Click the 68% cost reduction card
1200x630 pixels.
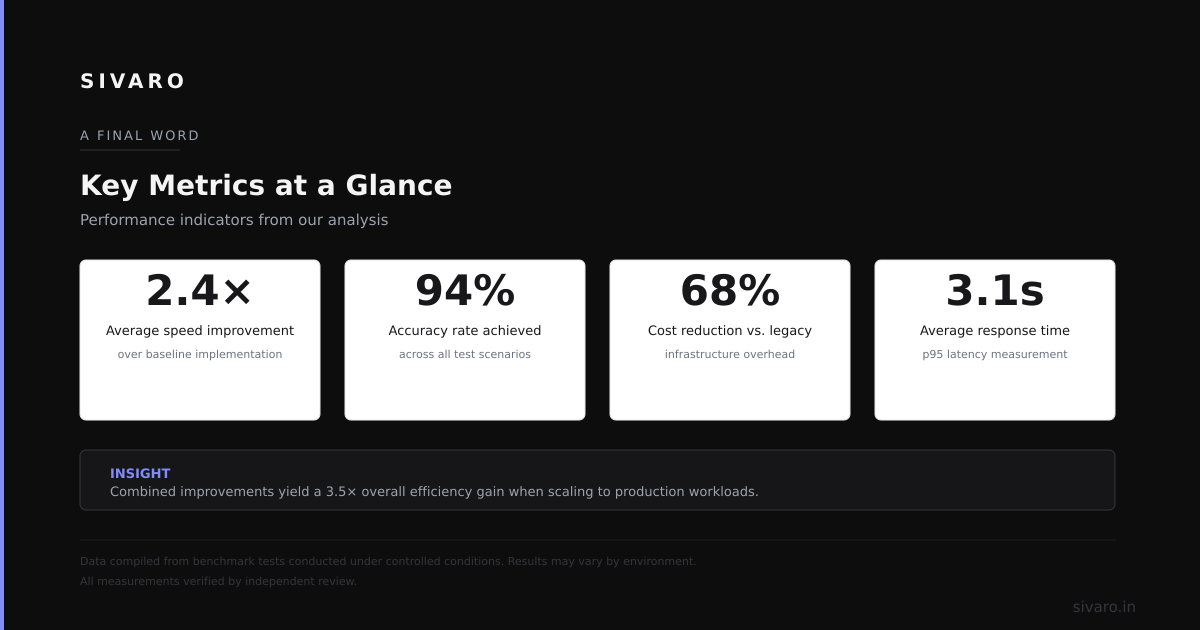730,340
